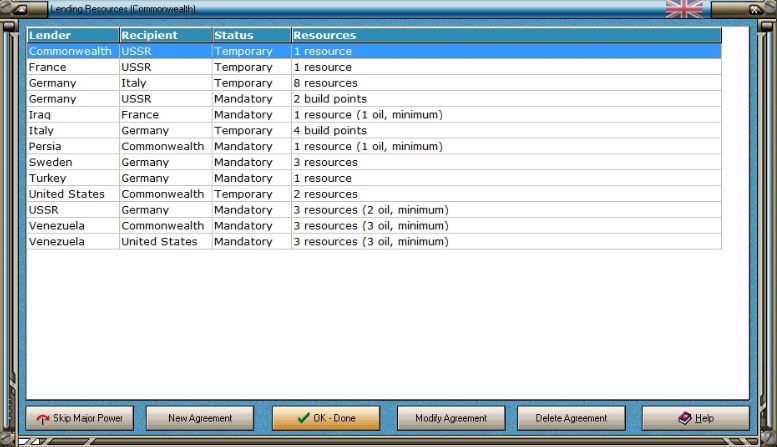The height and width of the screenshot is (447, 777).
Task: Click '2 resources' cell
Action: [x=506, y=194]
